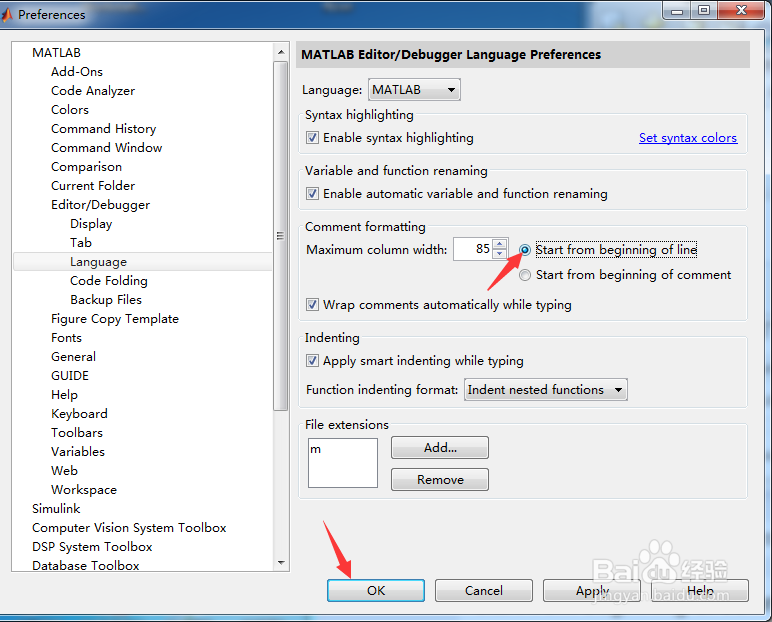Open Fonts preferences
Image resolution: width=772 pixels, height=622 pixels.
pos(66,338)
